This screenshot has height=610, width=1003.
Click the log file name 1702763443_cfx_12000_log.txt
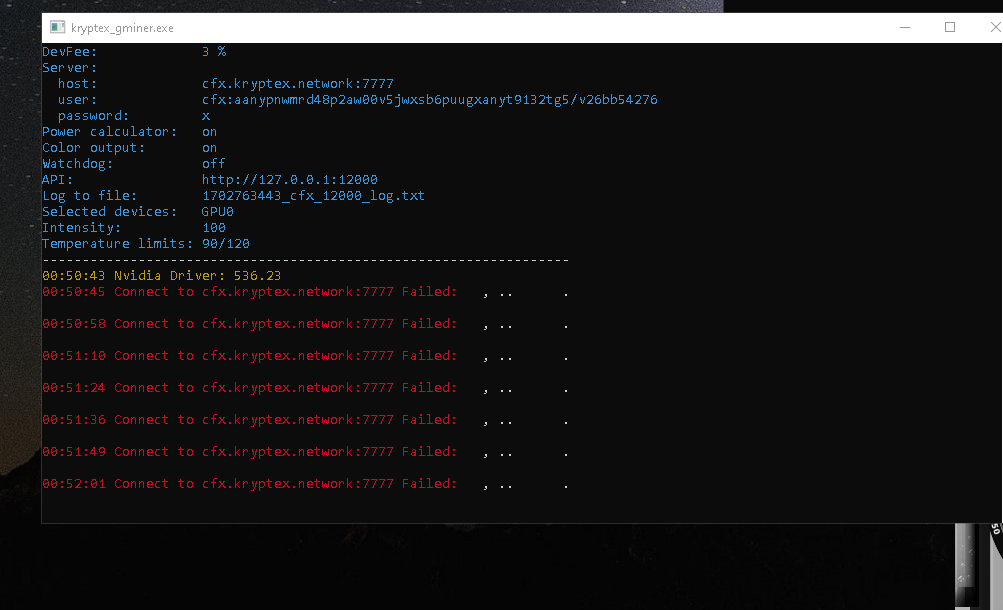click(313, 196)
